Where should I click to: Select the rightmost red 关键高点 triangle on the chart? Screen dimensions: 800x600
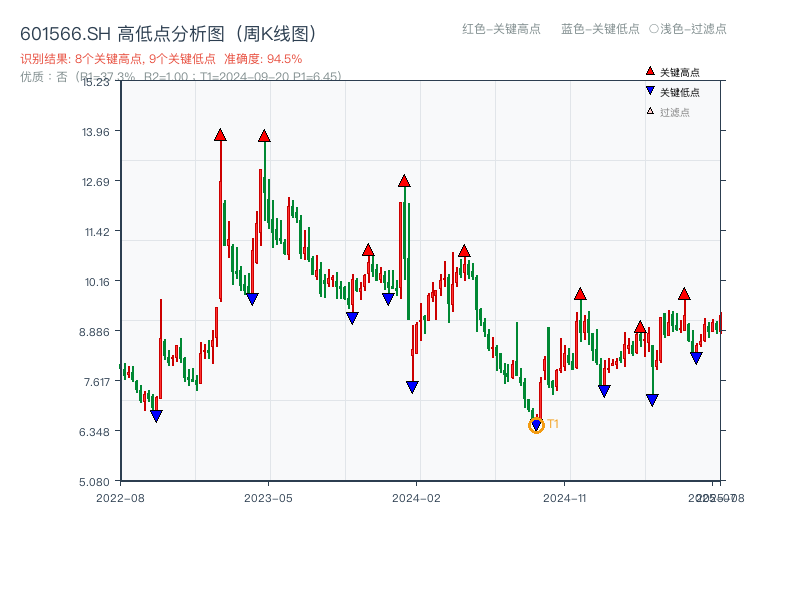click(x=684, y=294)
